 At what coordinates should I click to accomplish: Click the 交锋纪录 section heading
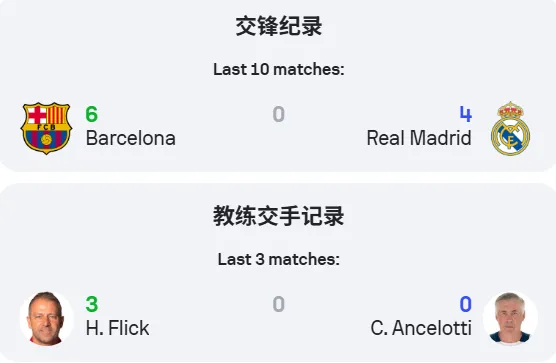[x=279, y=26]
